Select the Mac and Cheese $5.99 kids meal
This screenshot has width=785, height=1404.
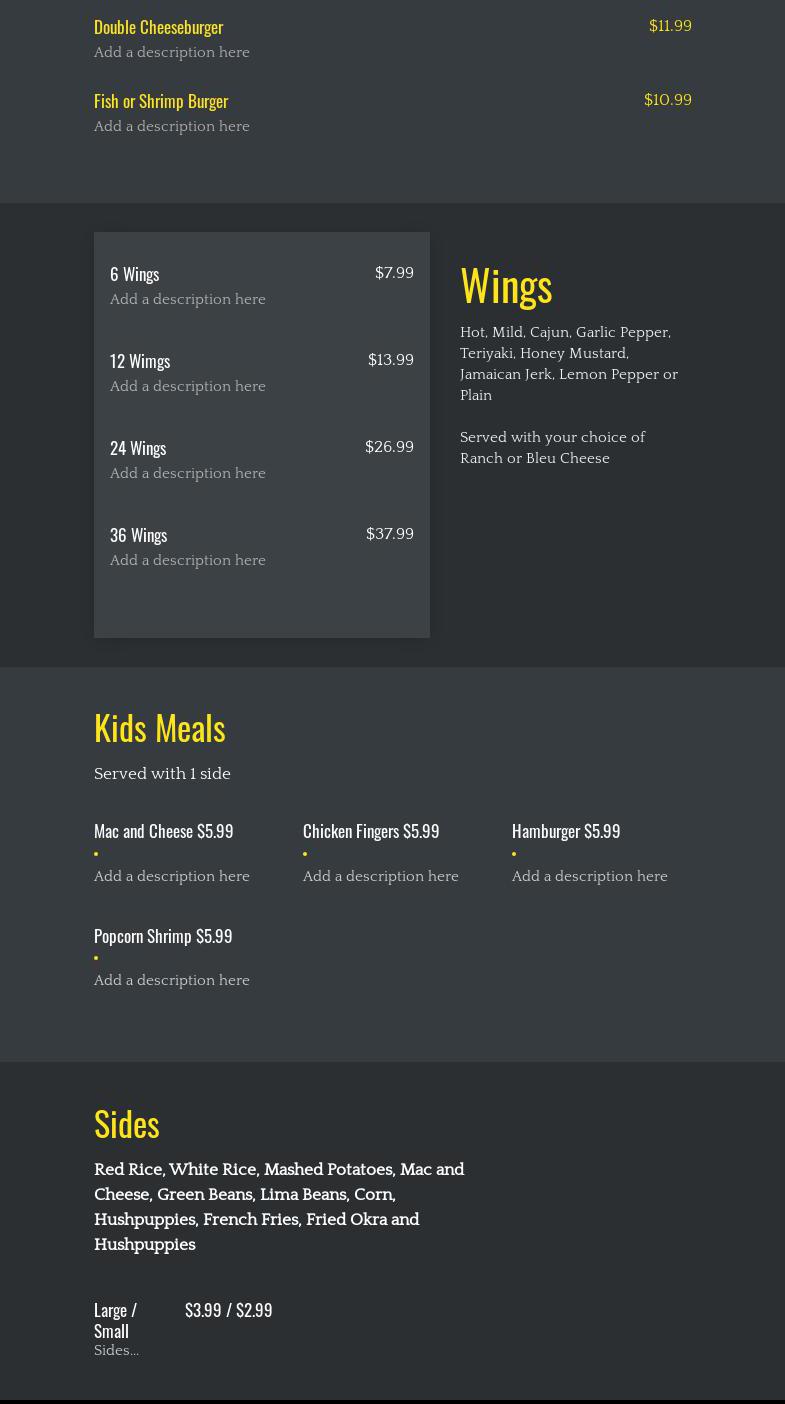(x=163, y=831)
